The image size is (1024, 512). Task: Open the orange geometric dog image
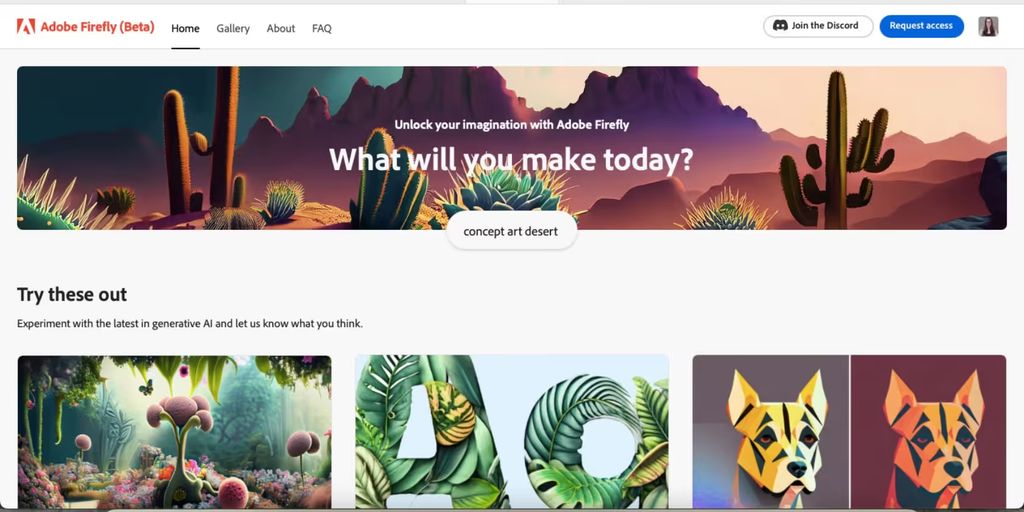[x=929, y=432]
